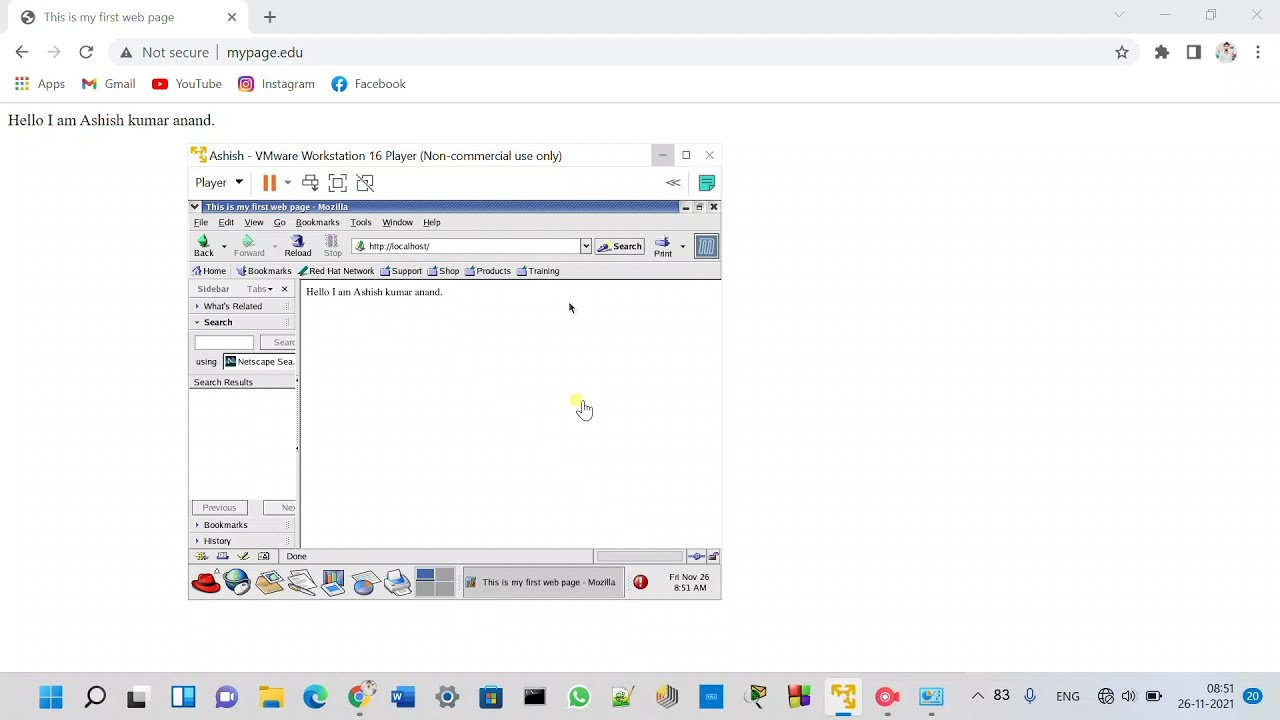
Task: Click Mozilla Navigator component icon in status bar
Action: point(201,556)
